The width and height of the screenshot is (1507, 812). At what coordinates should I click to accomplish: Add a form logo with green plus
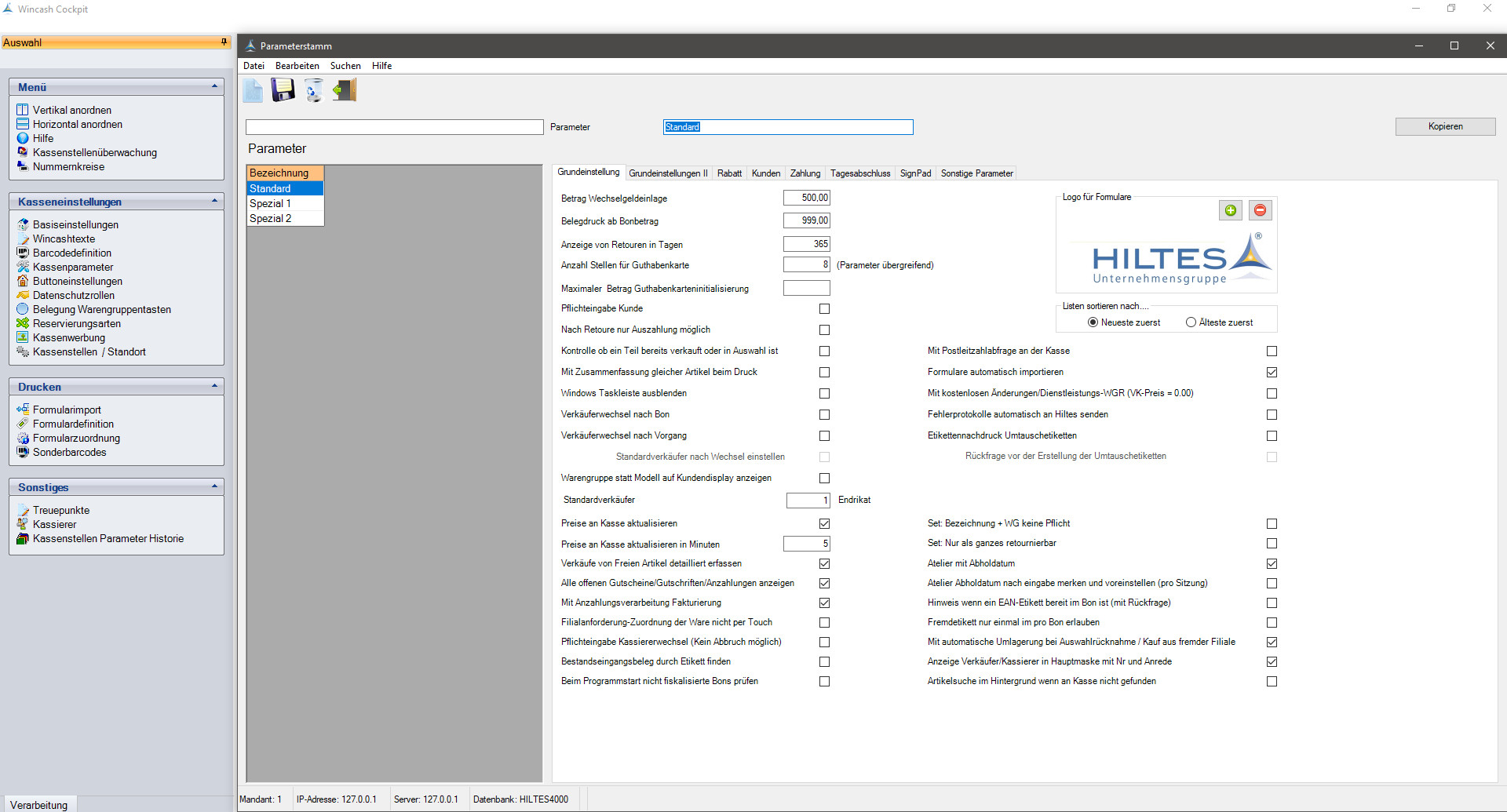coord(1230,210)
